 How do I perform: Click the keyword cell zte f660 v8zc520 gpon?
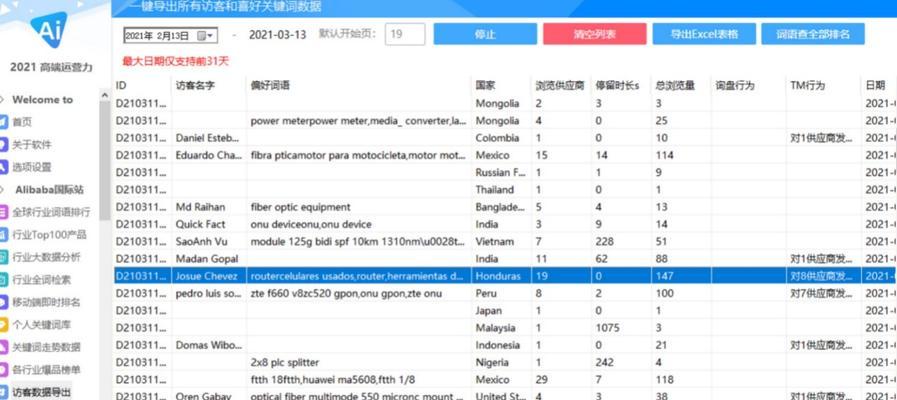346,294
